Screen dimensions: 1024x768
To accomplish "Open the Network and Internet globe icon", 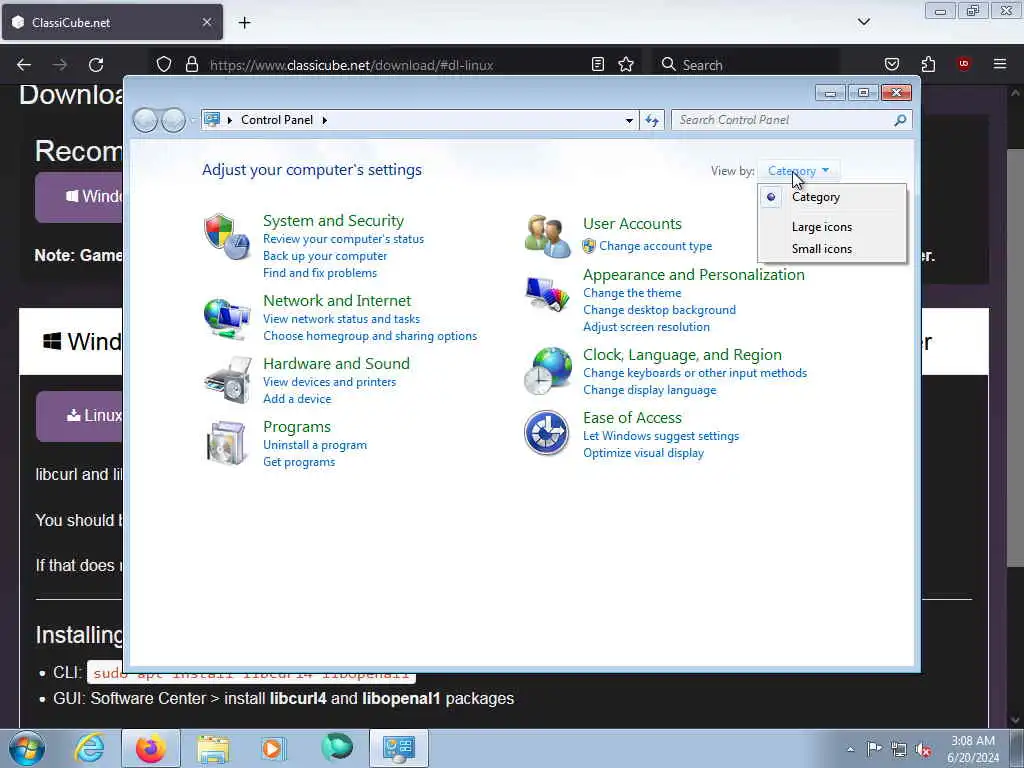I will tap(226, 318).
